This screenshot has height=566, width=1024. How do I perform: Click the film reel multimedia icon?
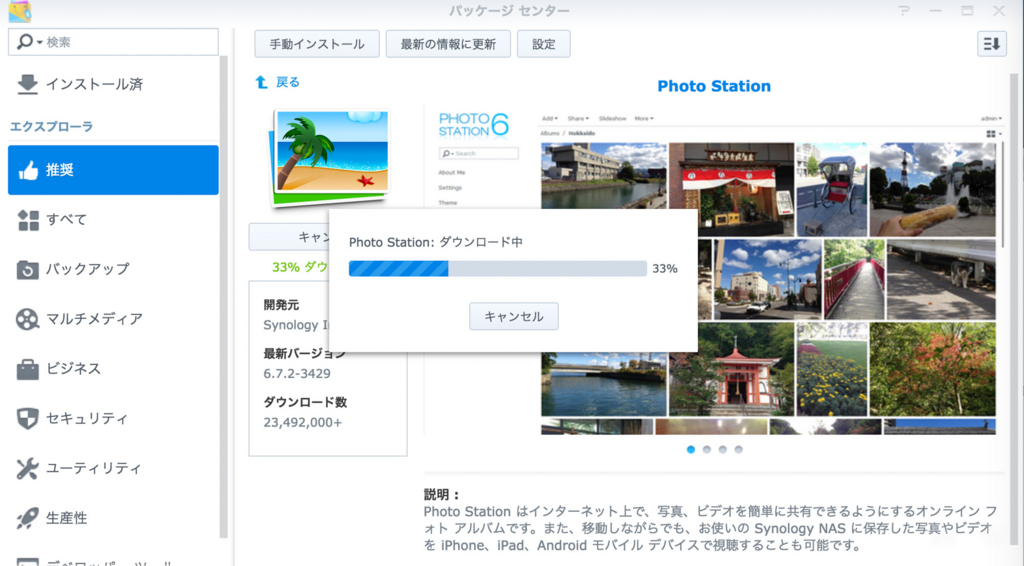click(x=27, y=319)
